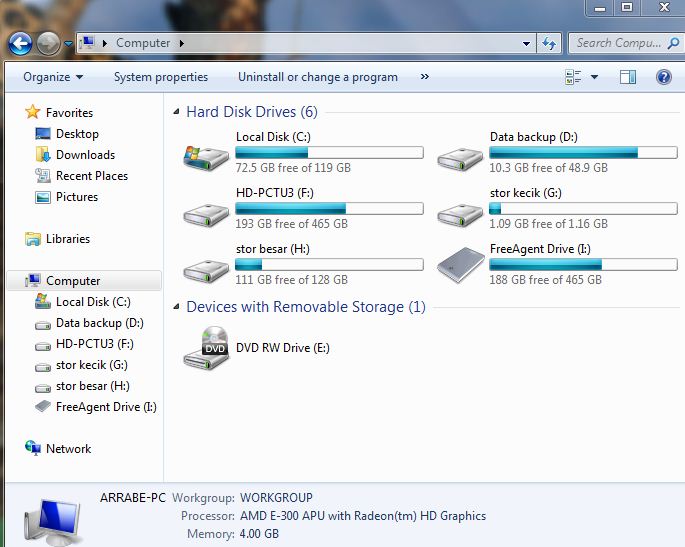685x547 pixels.
Task: Select stor besar (H:) in navigation tree
Action: tap(93, 385)
